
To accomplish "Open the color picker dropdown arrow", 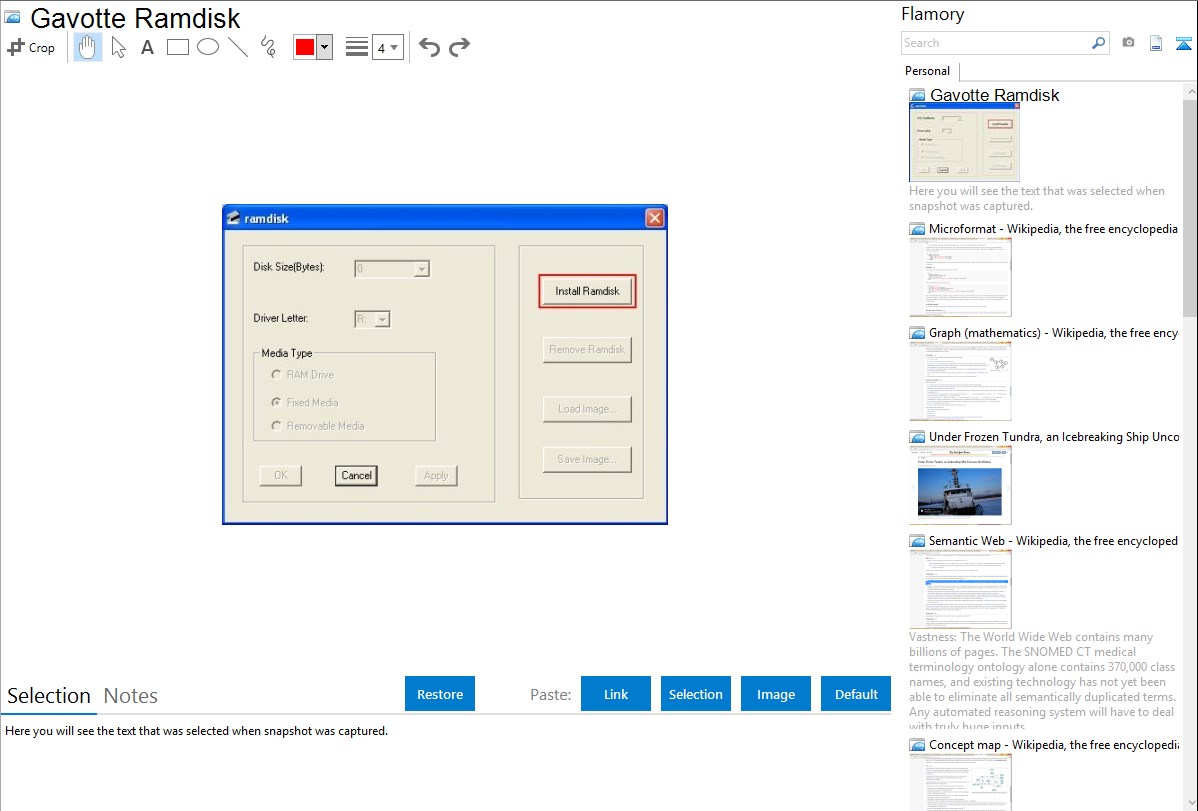I will coord(324,47).
